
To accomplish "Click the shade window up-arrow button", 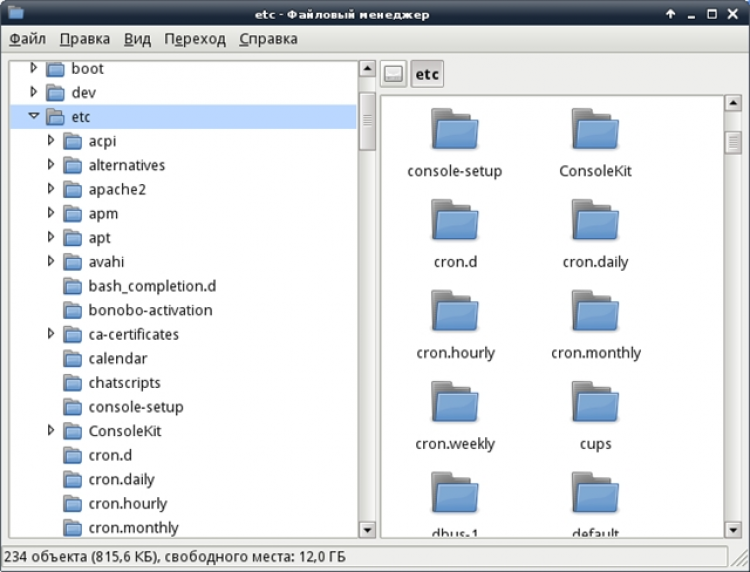I will point(670,14).
